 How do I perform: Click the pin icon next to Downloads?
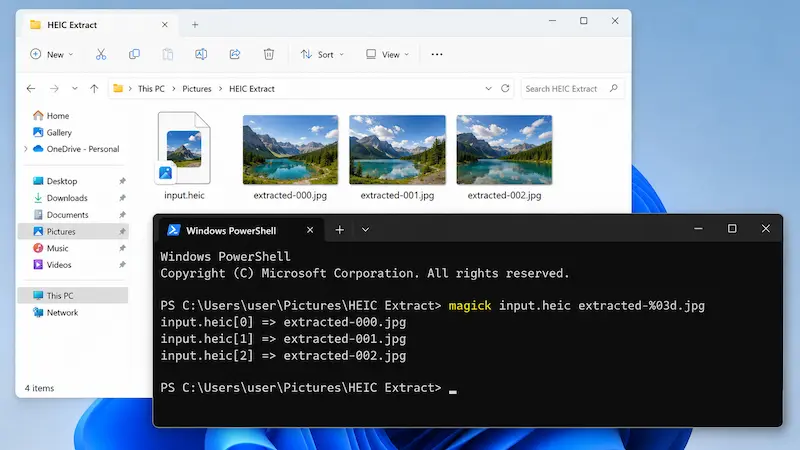pyautogui.click(x=122, y=198)
